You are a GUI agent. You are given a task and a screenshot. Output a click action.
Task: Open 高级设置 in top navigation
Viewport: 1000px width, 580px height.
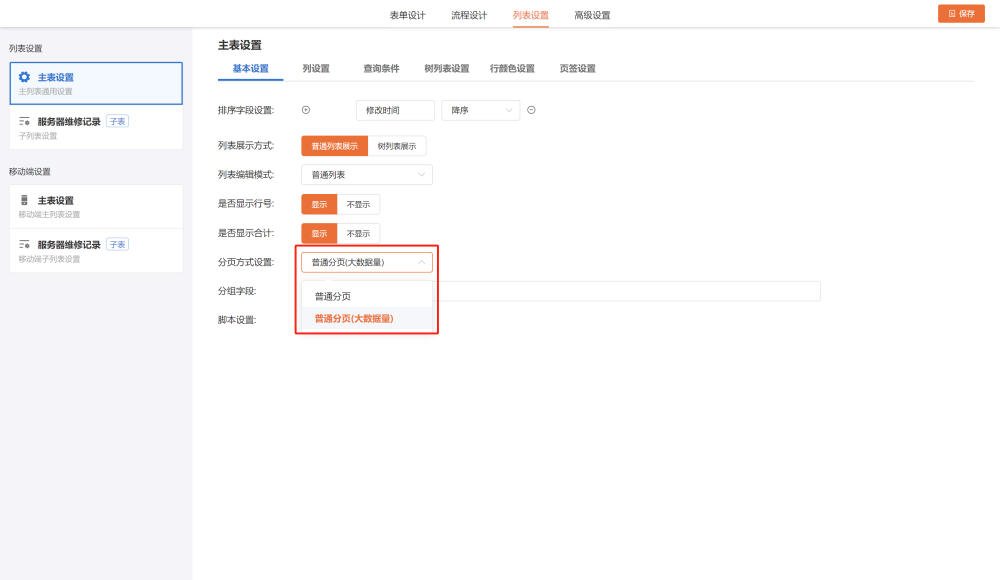592,15
